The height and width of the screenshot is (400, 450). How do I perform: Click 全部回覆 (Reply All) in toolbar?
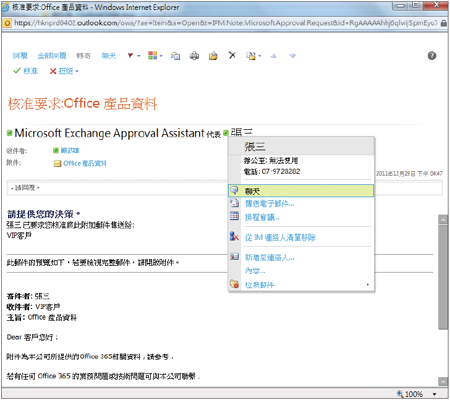52,56
